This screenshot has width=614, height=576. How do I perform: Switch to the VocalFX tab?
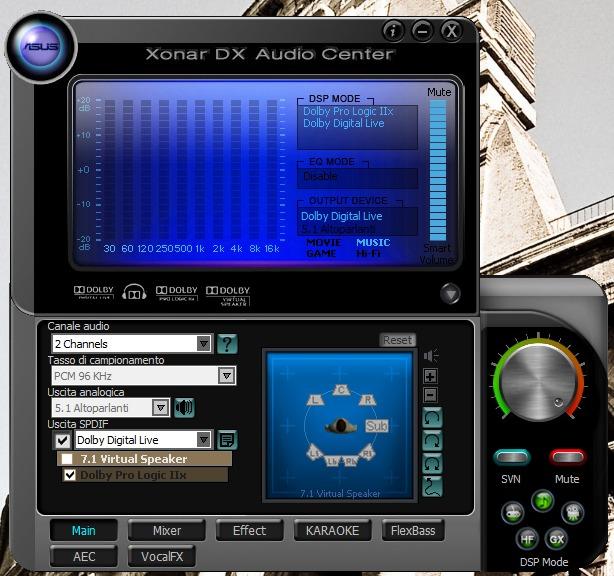[162, 556]
